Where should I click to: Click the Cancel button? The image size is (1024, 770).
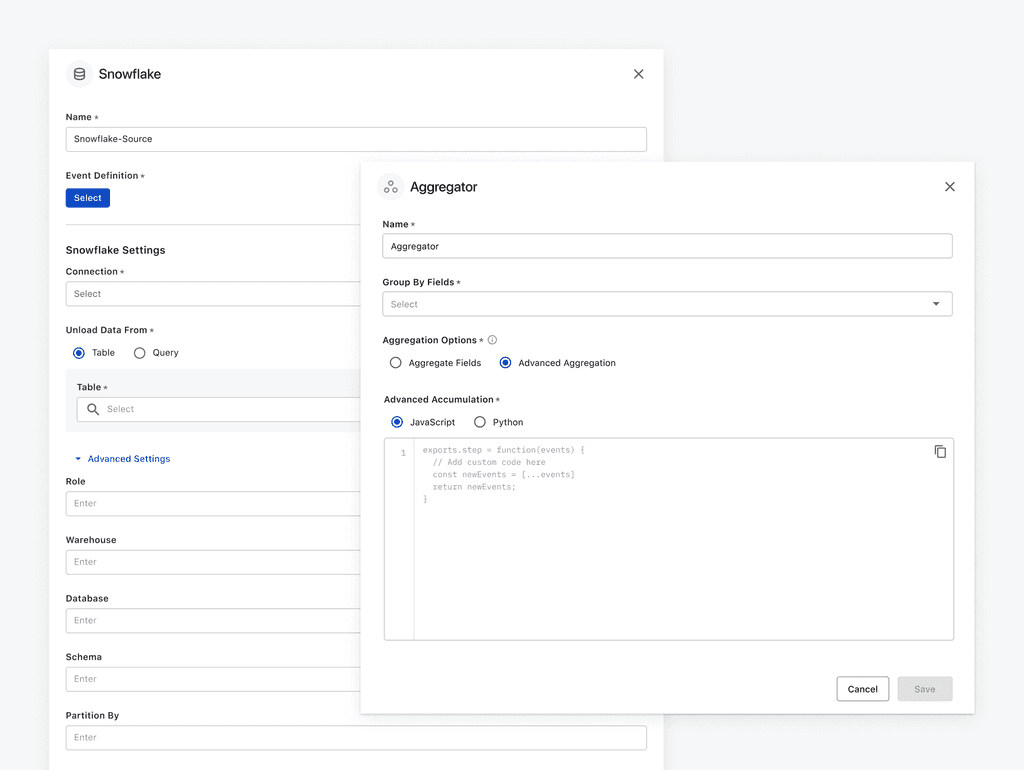tap(863, 689)
